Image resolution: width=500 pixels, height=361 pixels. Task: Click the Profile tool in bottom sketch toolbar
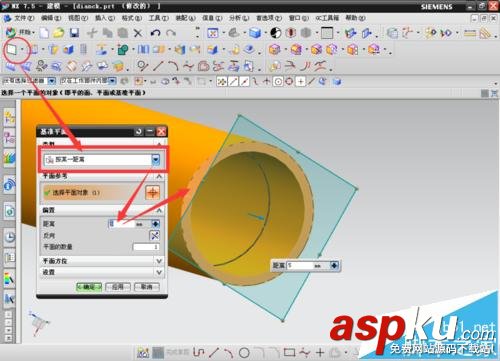point(199,352)
